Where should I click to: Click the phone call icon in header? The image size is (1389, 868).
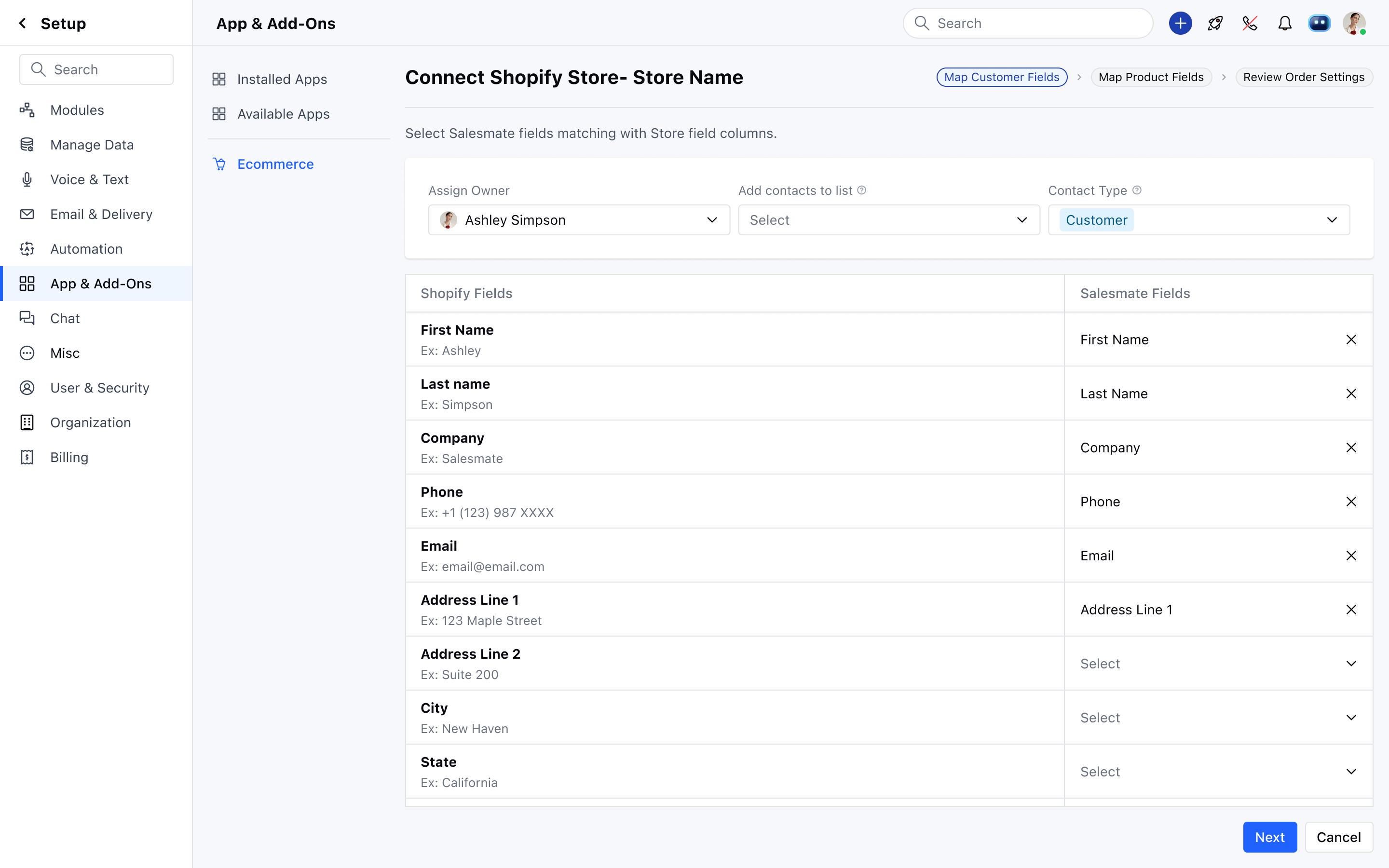click(1250, 23)
